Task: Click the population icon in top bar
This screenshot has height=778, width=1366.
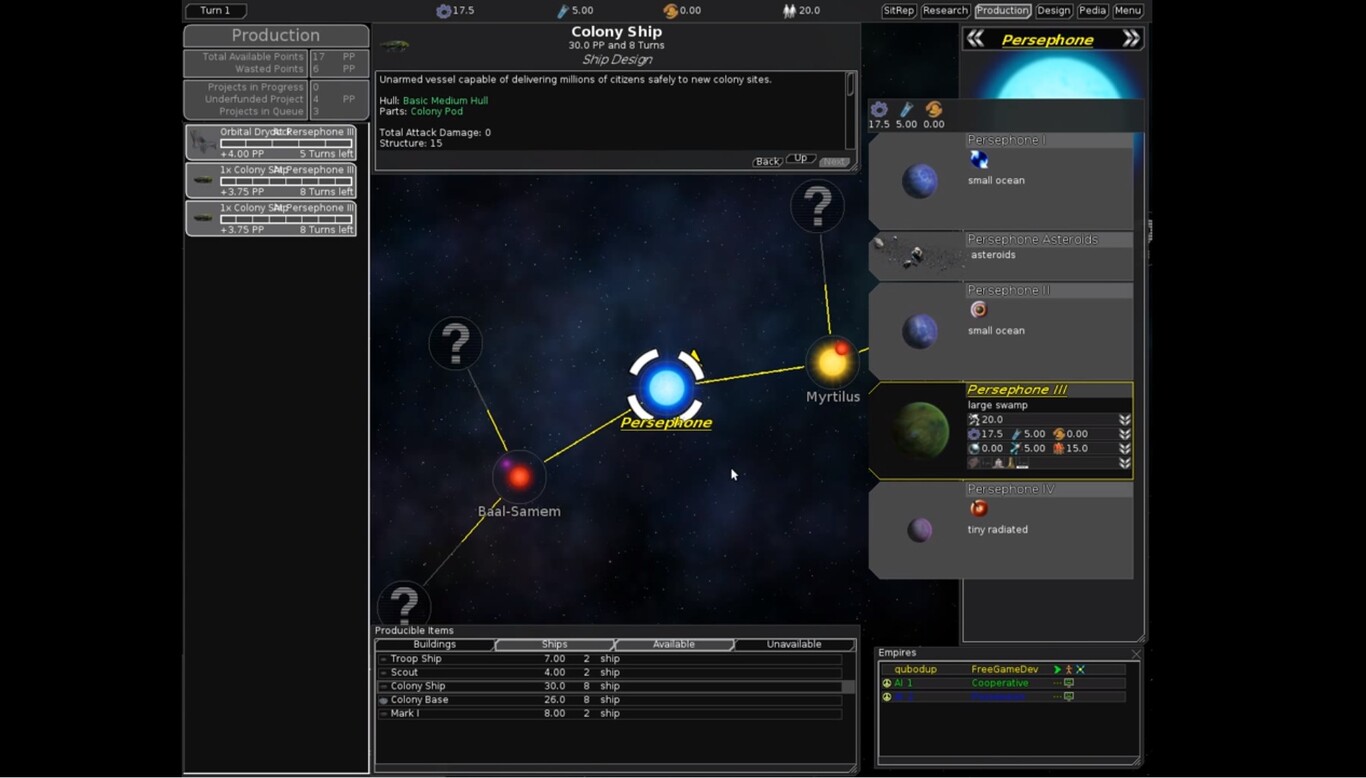Action: tap(789, 11)
